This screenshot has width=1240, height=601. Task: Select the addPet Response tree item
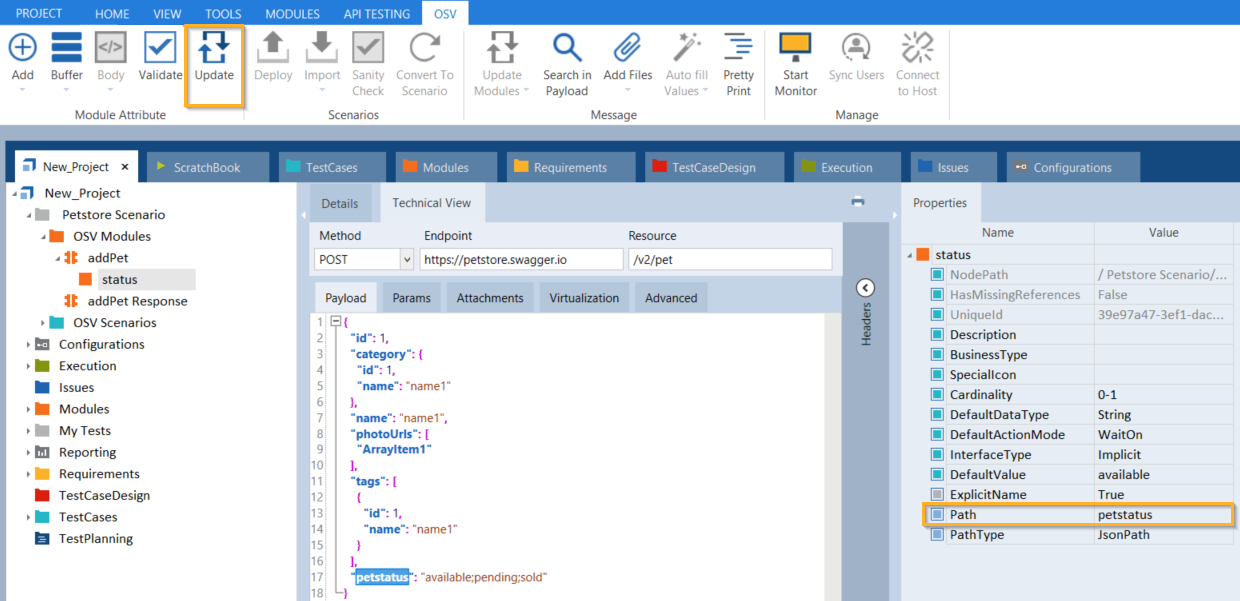(x=137, y=301)
